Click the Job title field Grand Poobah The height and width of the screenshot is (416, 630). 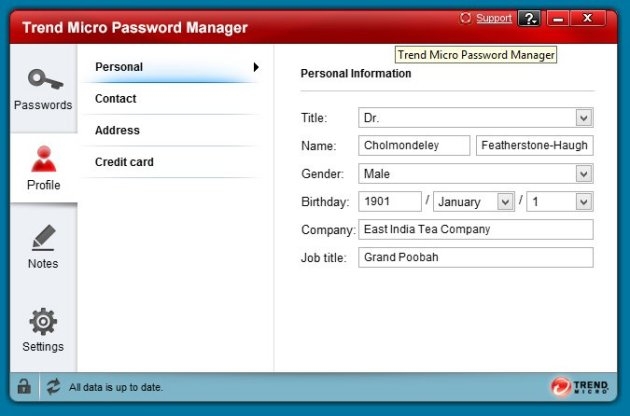point(476,257)
